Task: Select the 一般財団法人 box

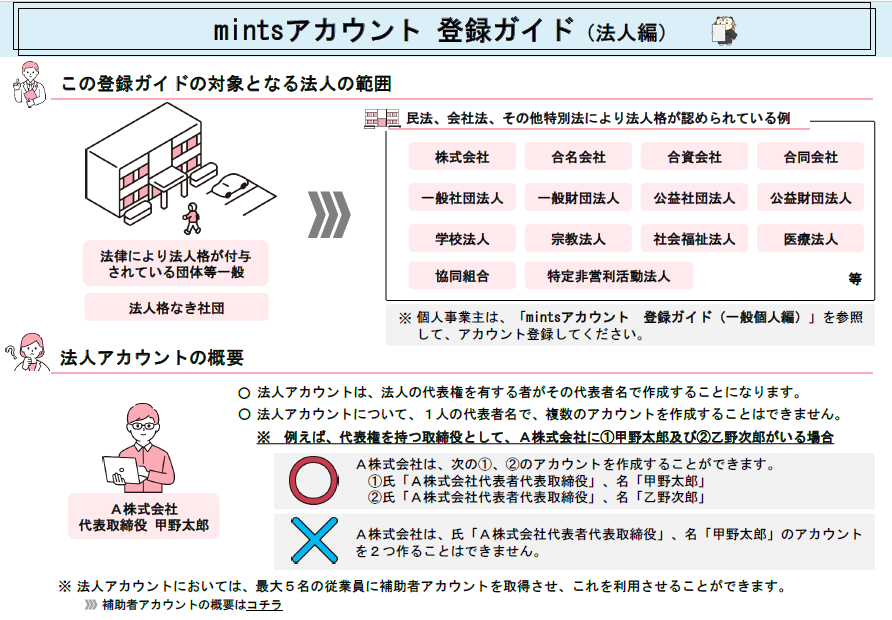Action: click(578, 197)
